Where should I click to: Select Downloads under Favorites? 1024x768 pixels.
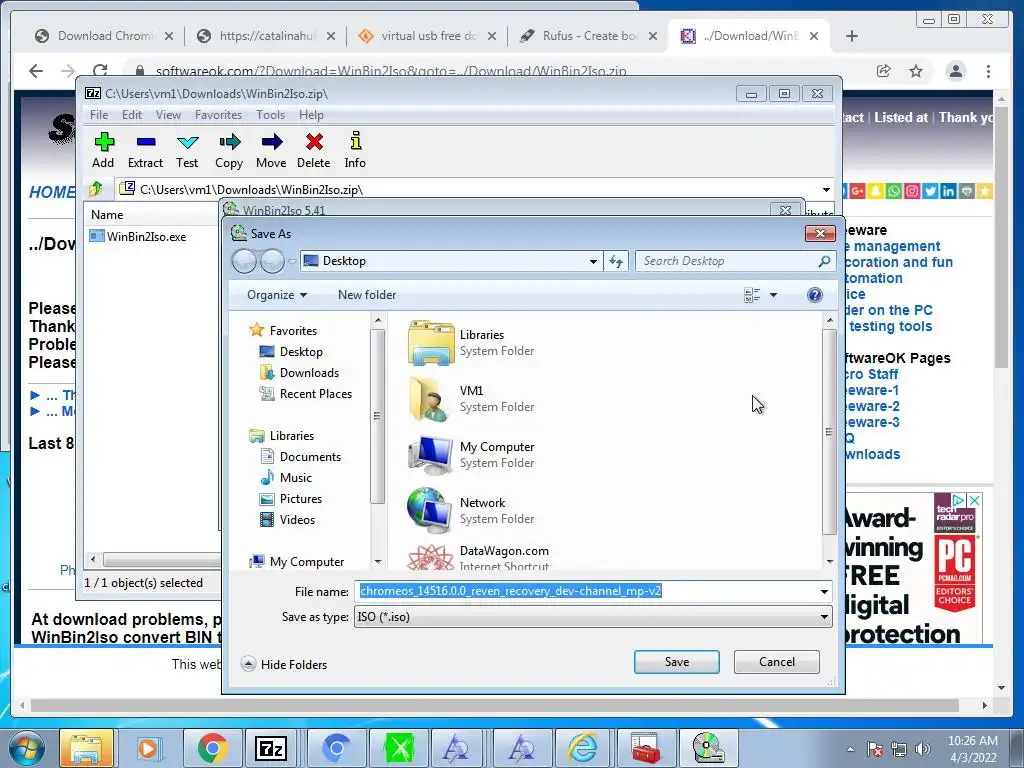click(x=299, y=373)
